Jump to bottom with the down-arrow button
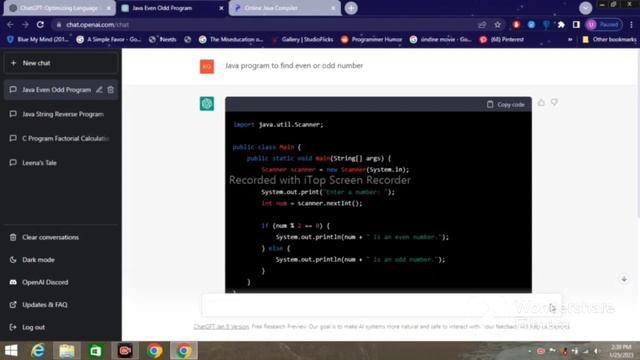The width and height of the screenshot is (640, 360). coord(624,279)
